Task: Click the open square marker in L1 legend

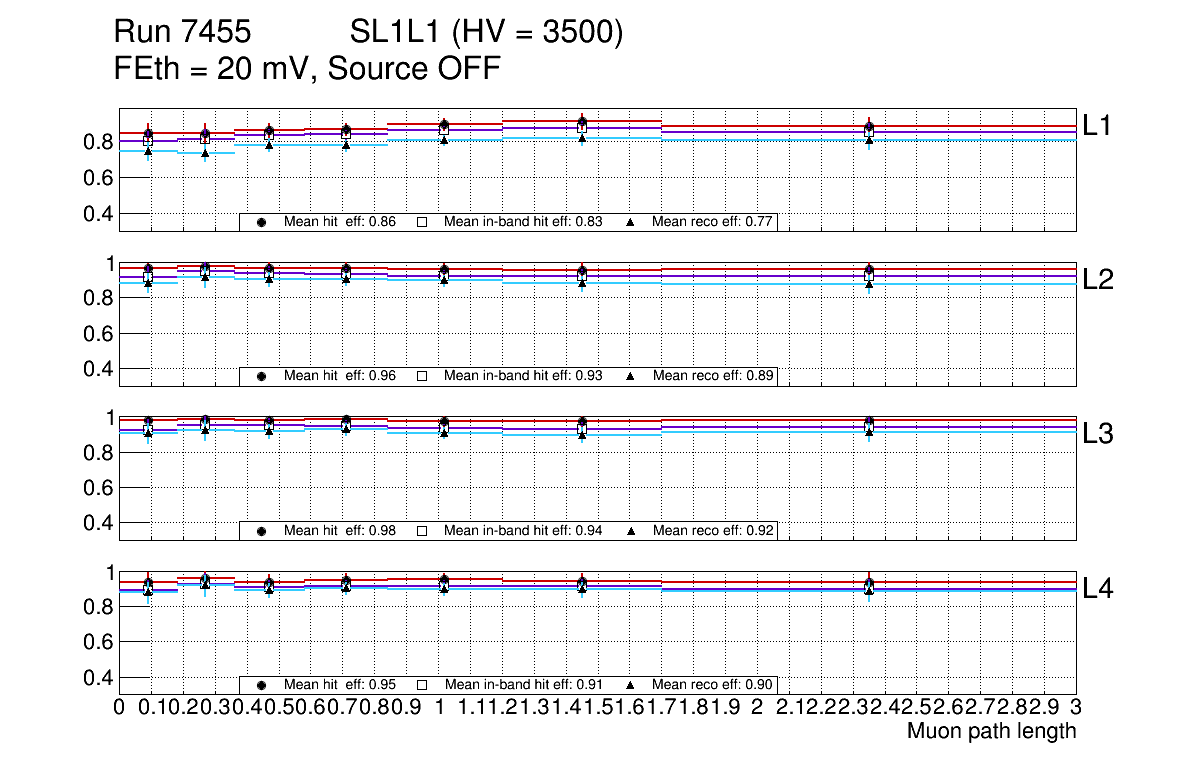Action: pyautogui.click(x=422, y=222)
